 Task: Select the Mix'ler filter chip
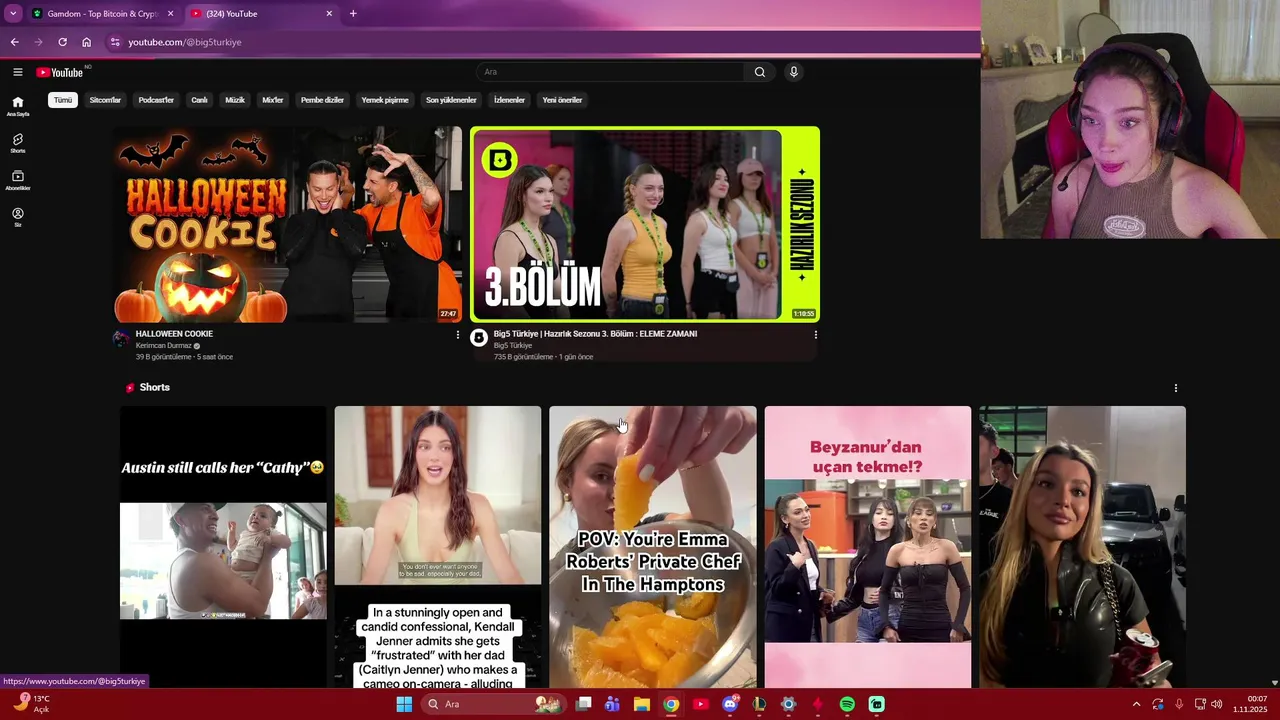click(272, 100)
